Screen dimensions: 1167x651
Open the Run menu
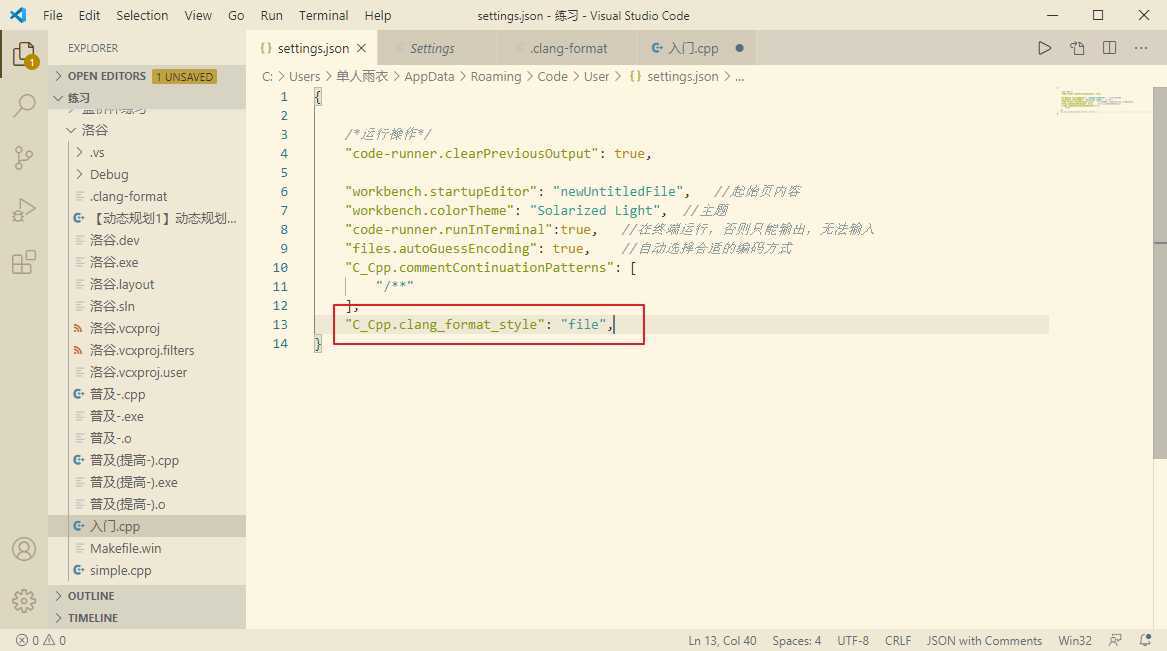tap(272, 15)
